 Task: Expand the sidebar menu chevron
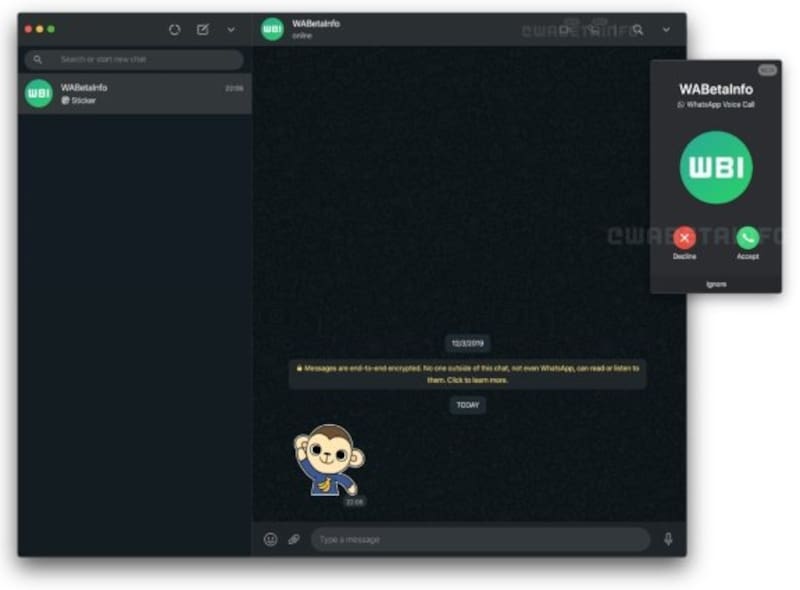[232, 30]
